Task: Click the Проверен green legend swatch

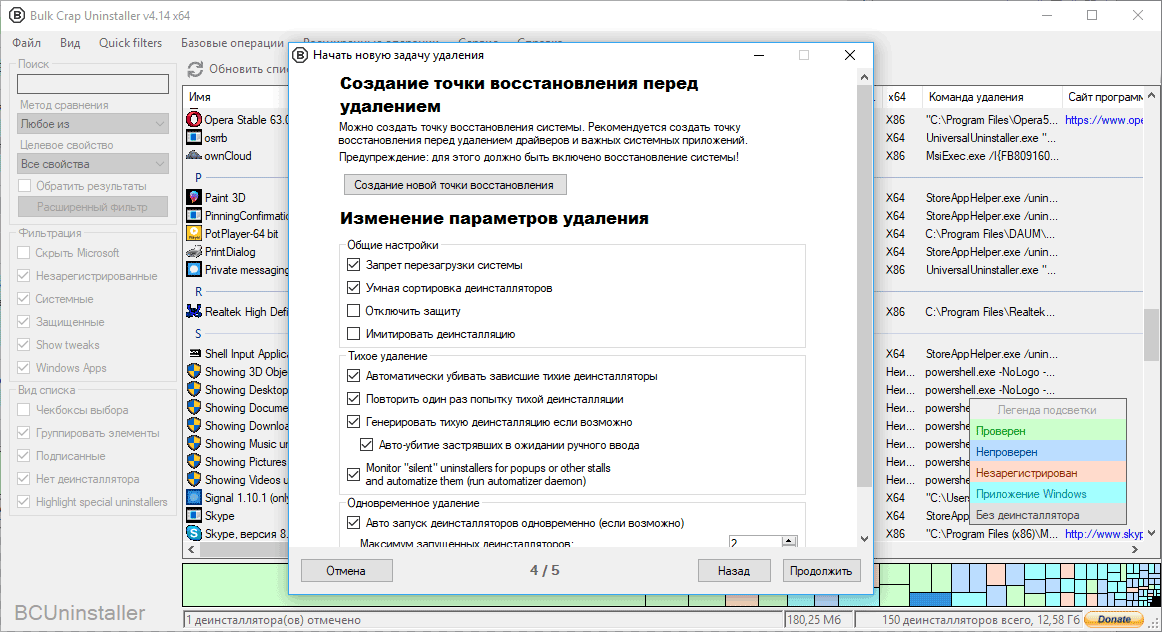Action: [1048, 430]
